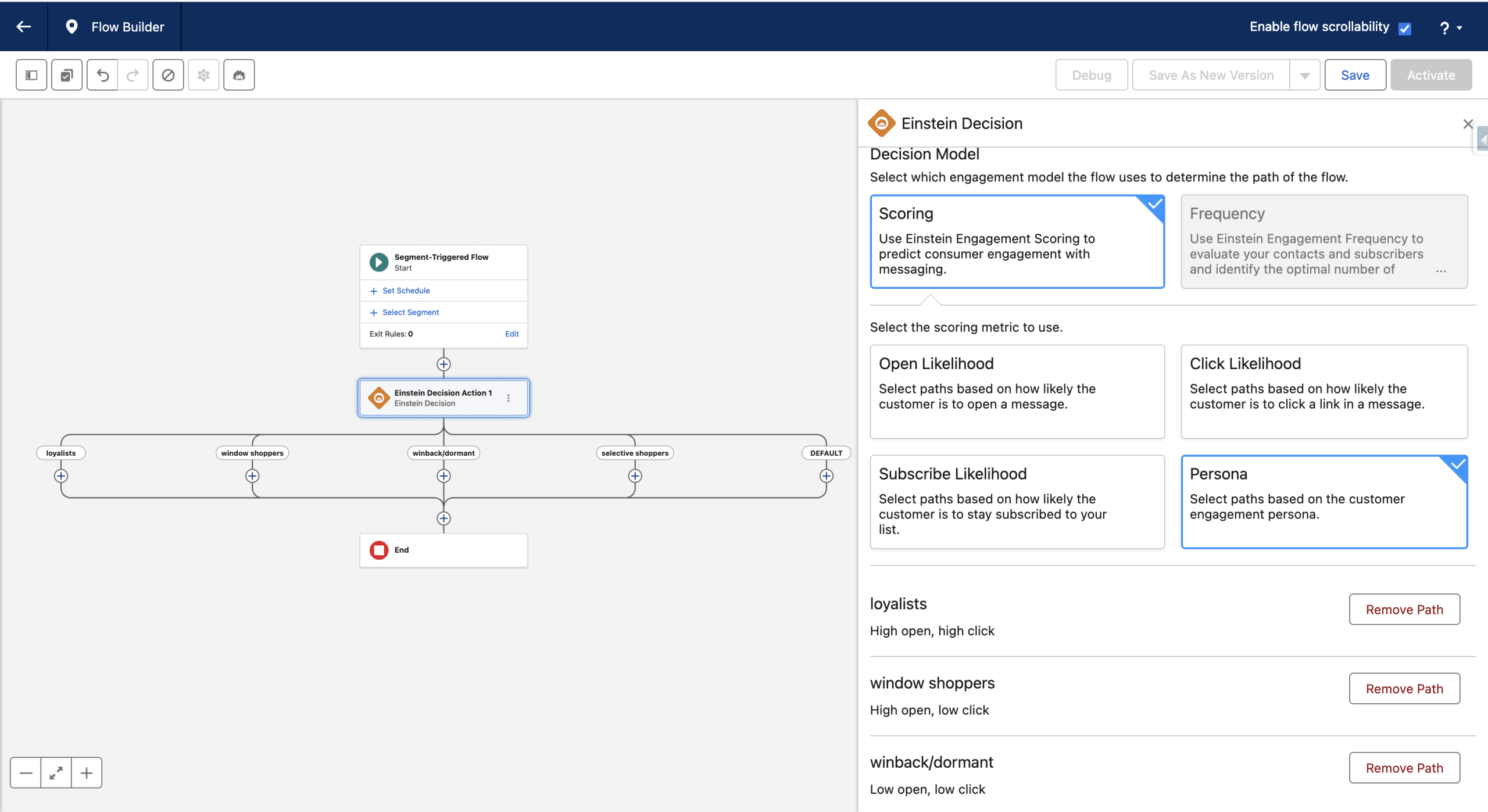Open the Save As New Version dropdown arrow
Viewport: 1488px width, 812px height.
click(1305, 76)
